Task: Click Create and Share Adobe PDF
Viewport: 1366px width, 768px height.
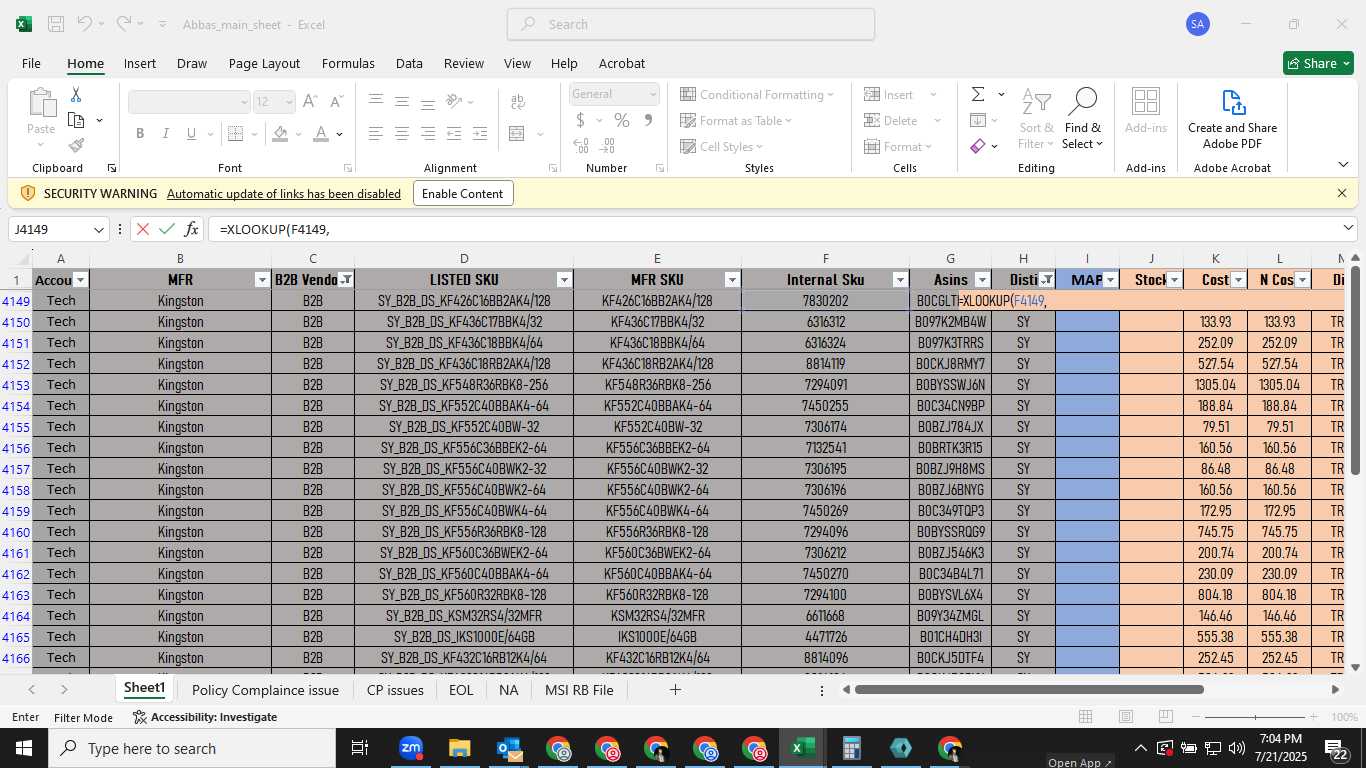Action: pos(1232,119)
